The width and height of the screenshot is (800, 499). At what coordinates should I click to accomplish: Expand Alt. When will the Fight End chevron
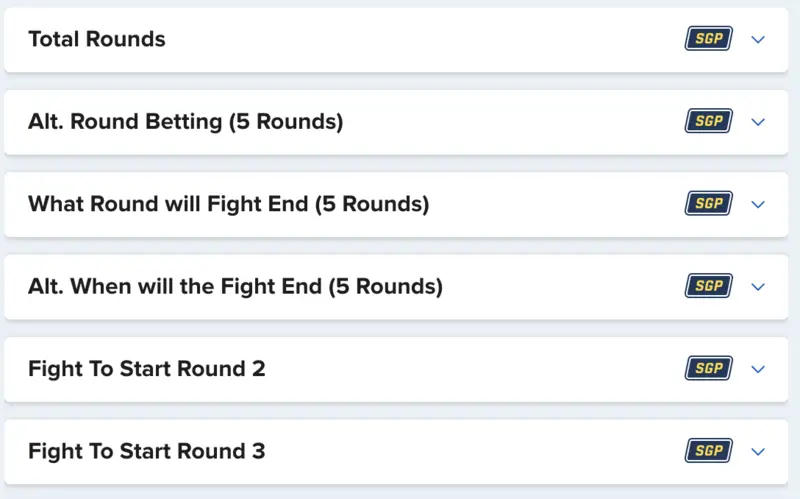[x=757, y=286]
